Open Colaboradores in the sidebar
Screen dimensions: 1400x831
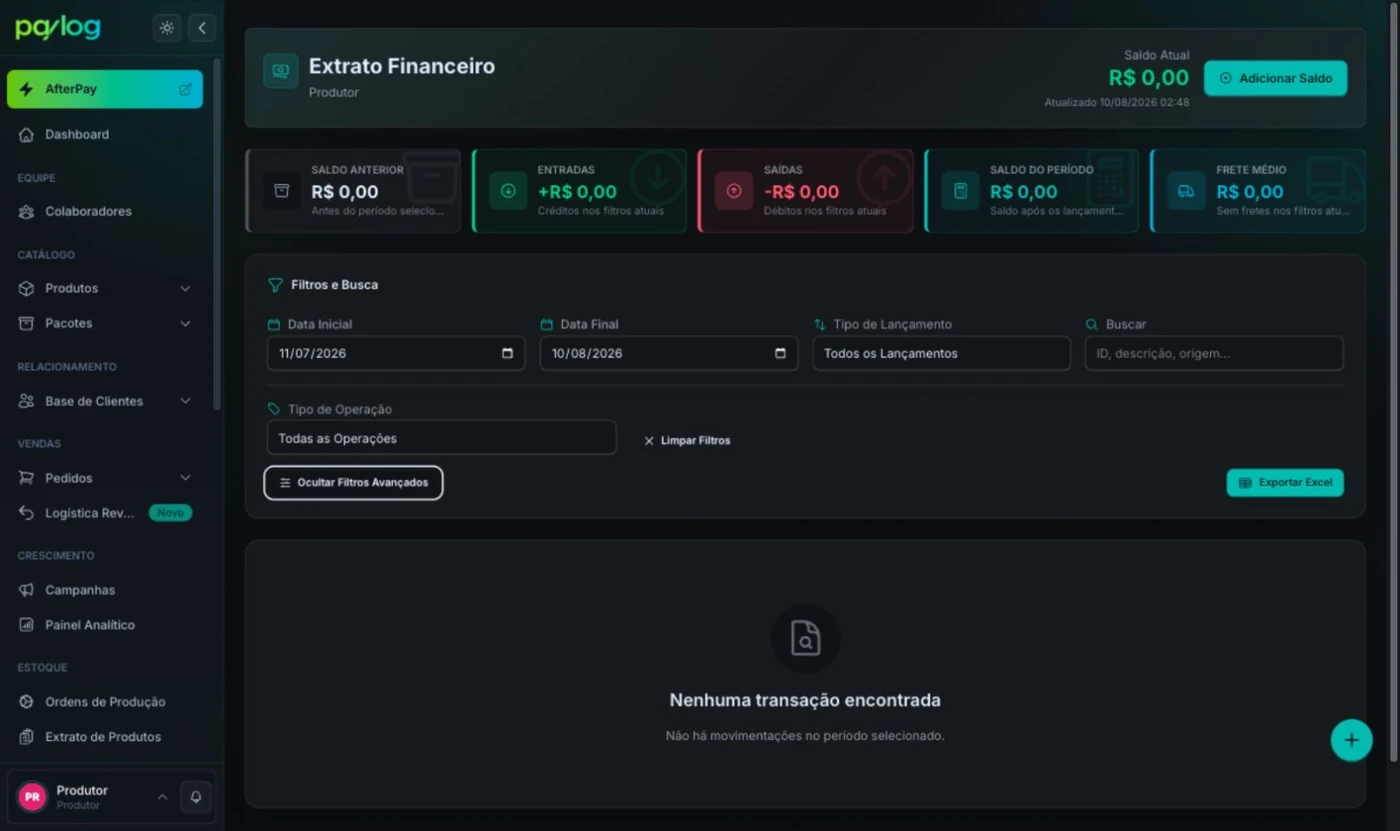click(x=105, y=211)
